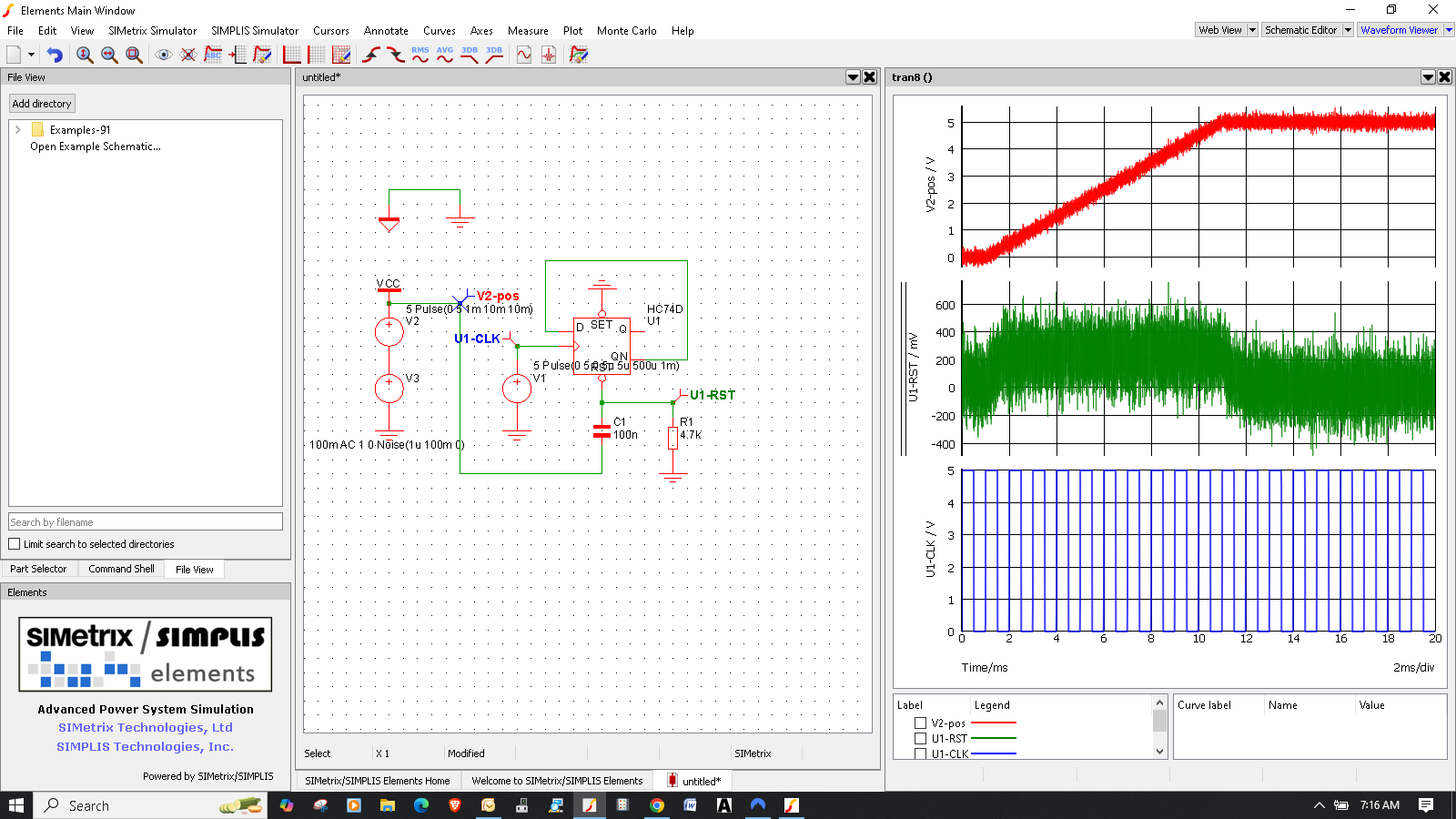
Task: Click the Schematic Editor button
Action: pyautogui.click(x=1301, y=30)
